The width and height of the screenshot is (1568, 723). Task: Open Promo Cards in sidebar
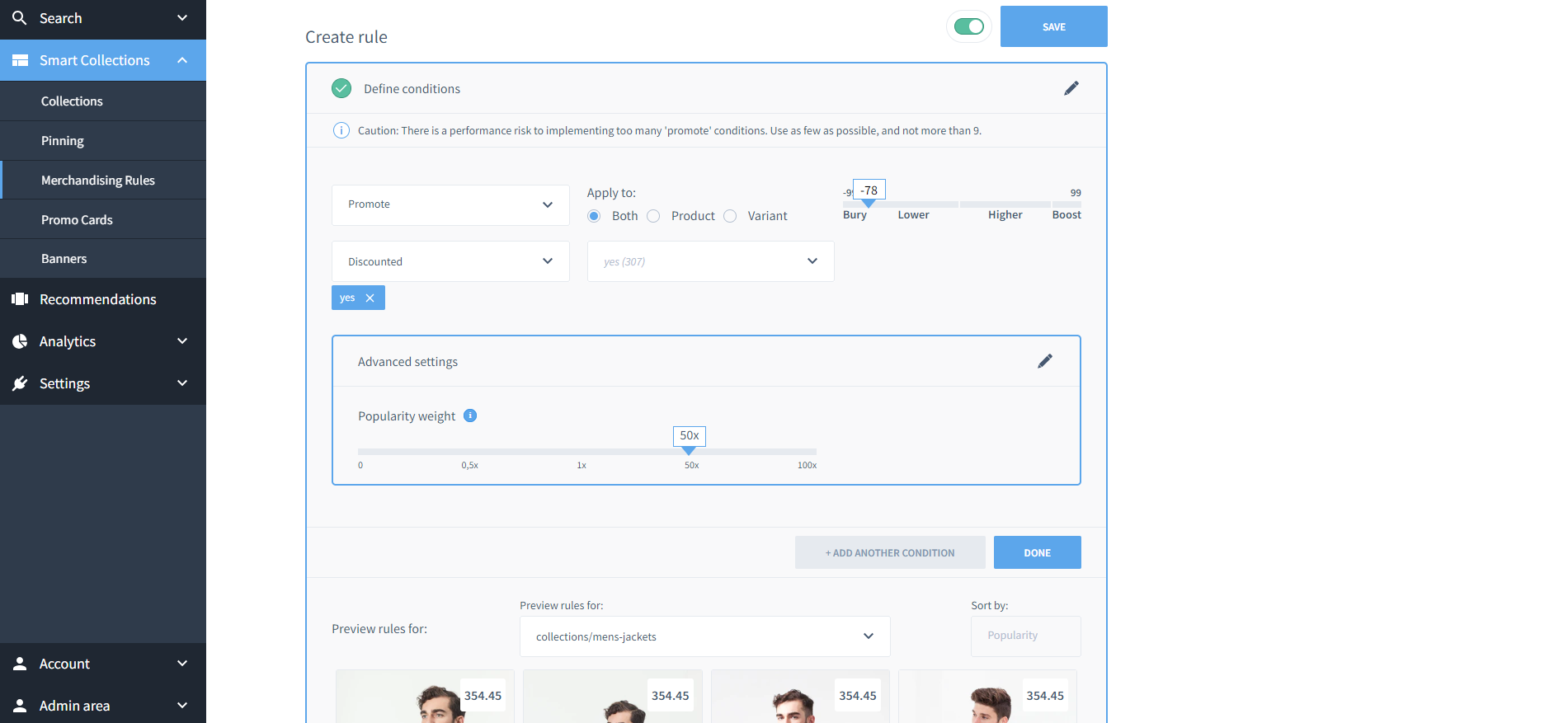pyautogui.click(x=103, y=219)
